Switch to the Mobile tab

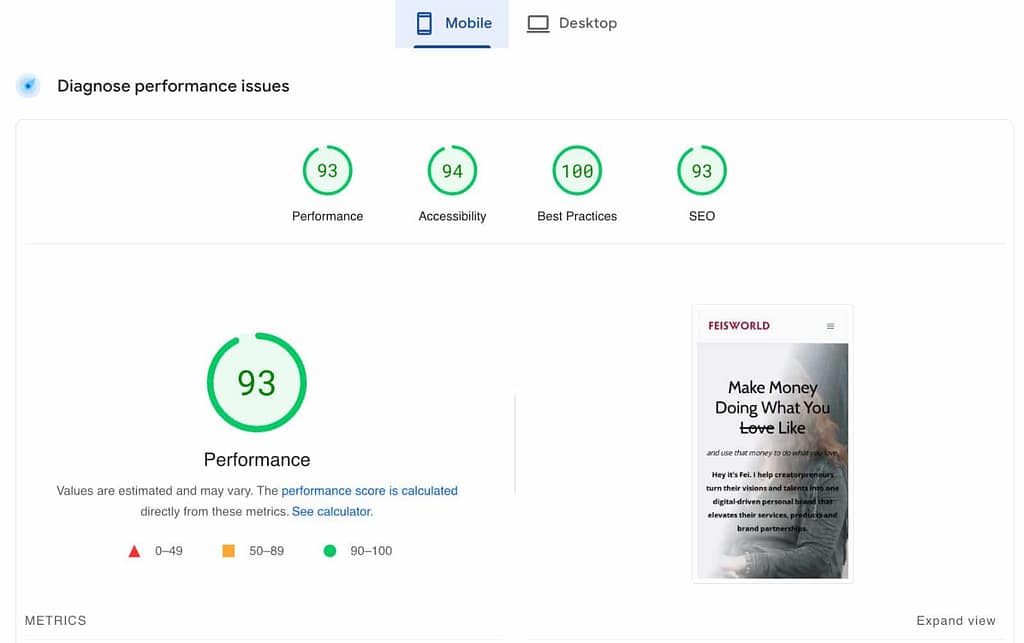click(452, 23)
